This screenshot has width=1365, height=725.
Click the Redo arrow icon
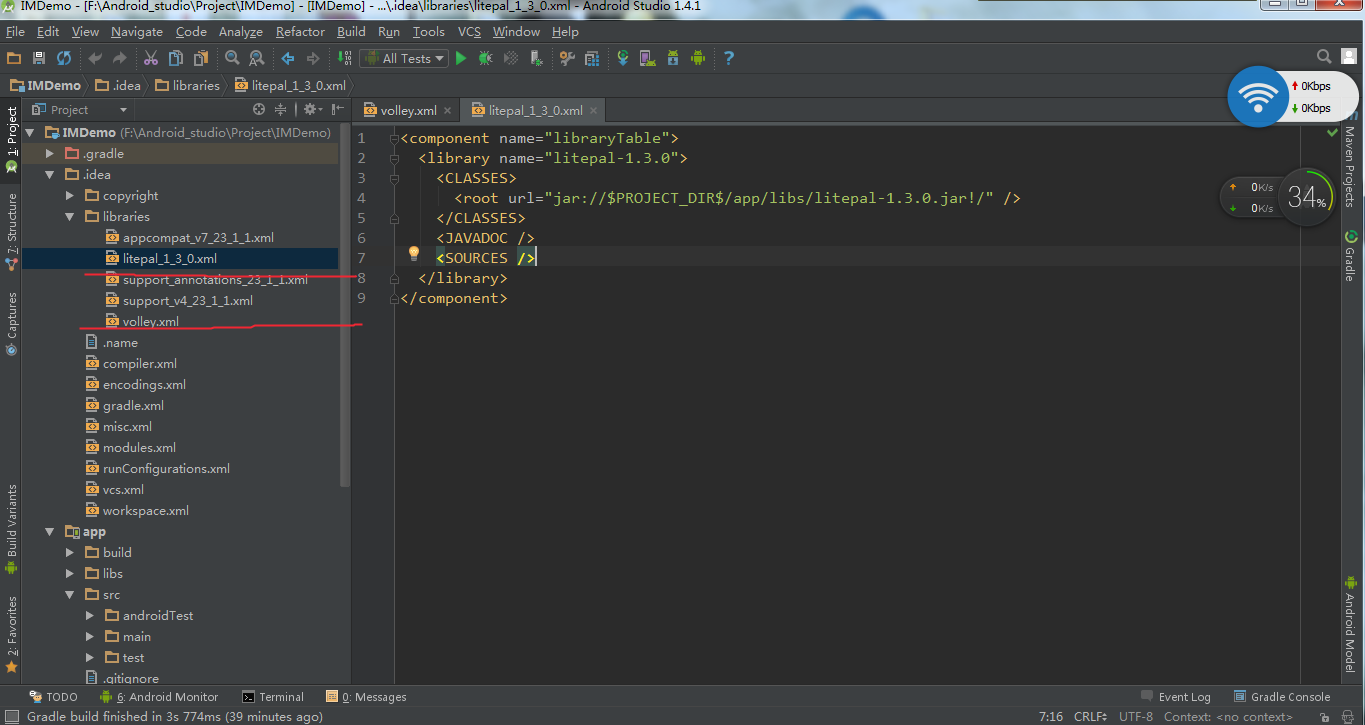point(120,58)
